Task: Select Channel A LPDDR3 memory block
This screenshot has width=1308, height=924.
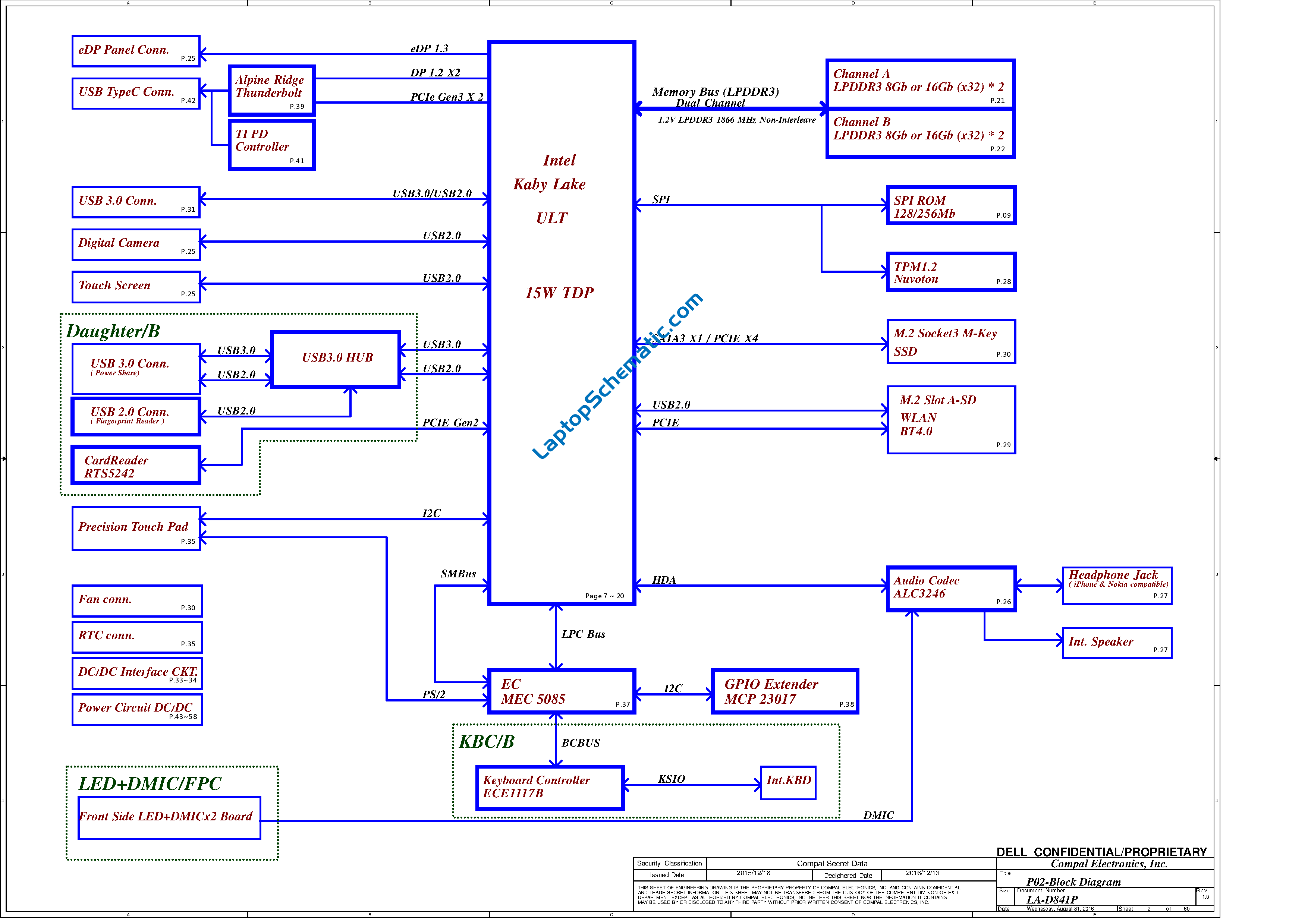Action: tap(920, 84)
